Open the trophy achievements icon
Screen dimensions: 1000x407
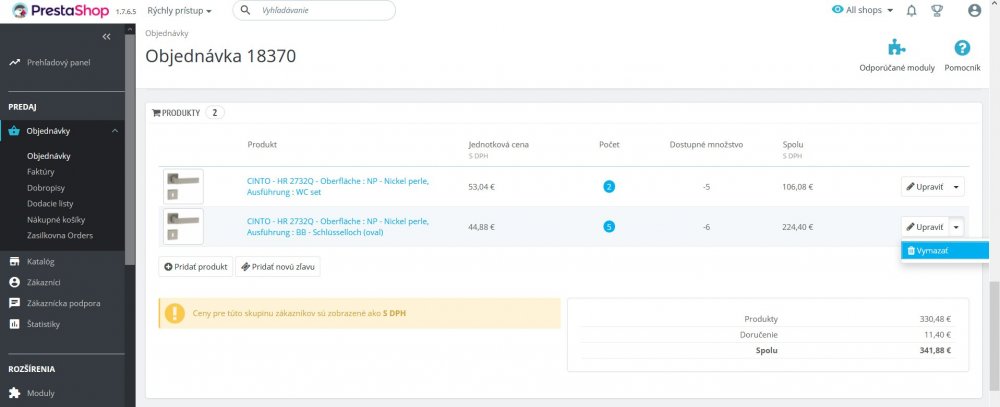click(937, 10)
